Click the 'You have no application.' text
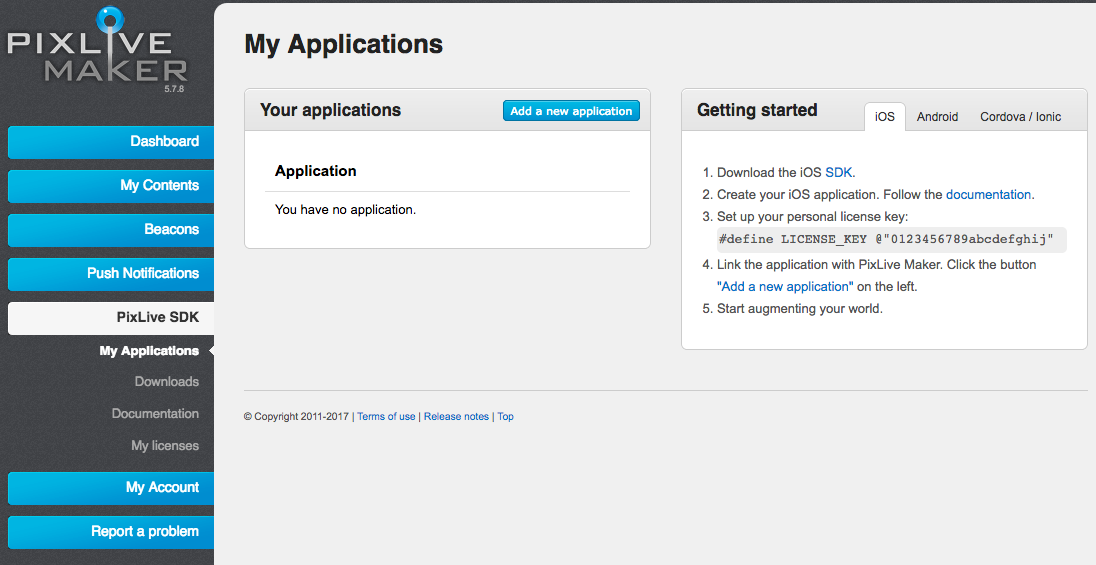The width and height of the screenshot is (1096, 565). click(x=345, y=210)
